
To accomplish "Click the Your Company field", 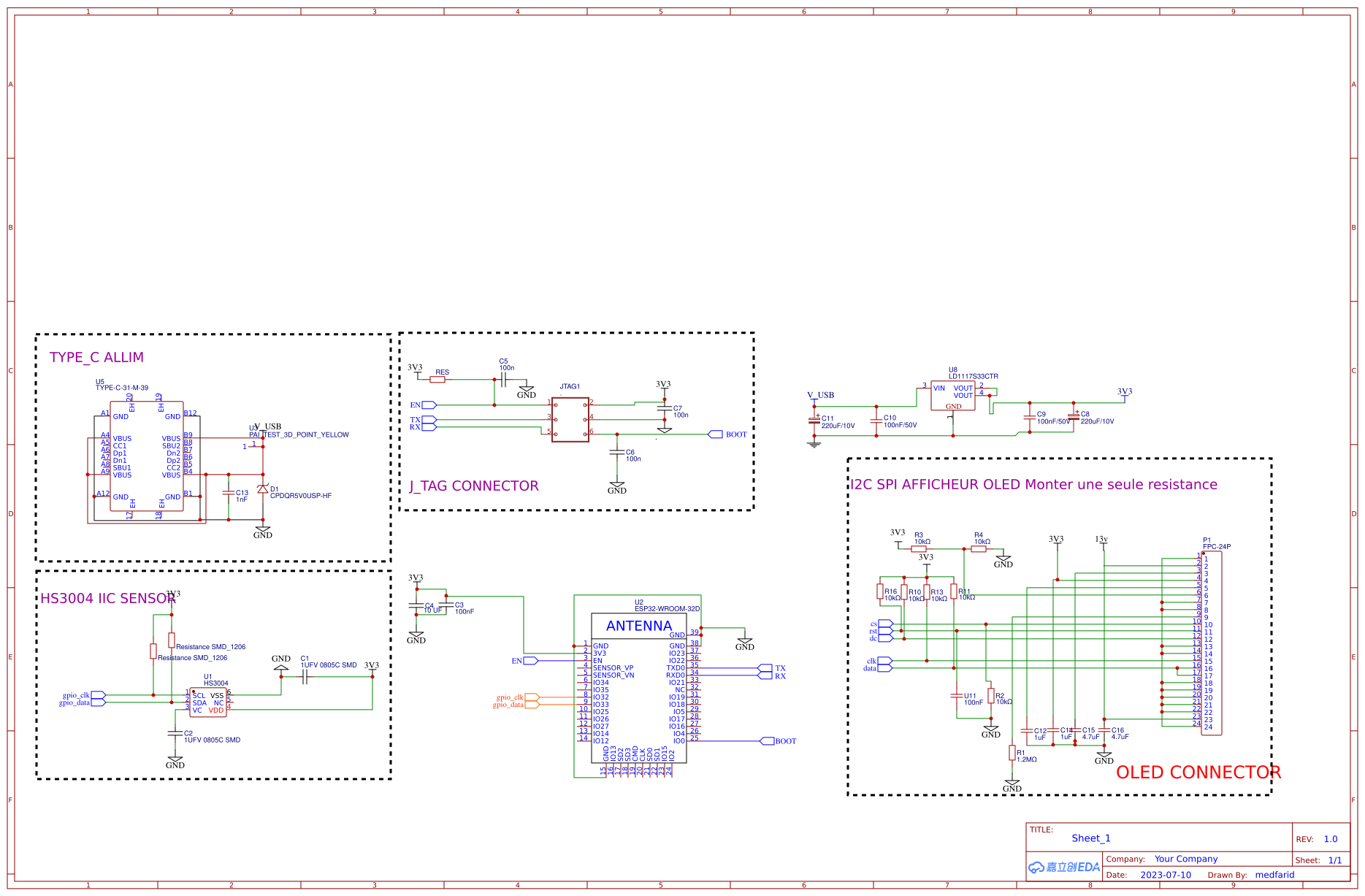I will tap(1185, 859).
